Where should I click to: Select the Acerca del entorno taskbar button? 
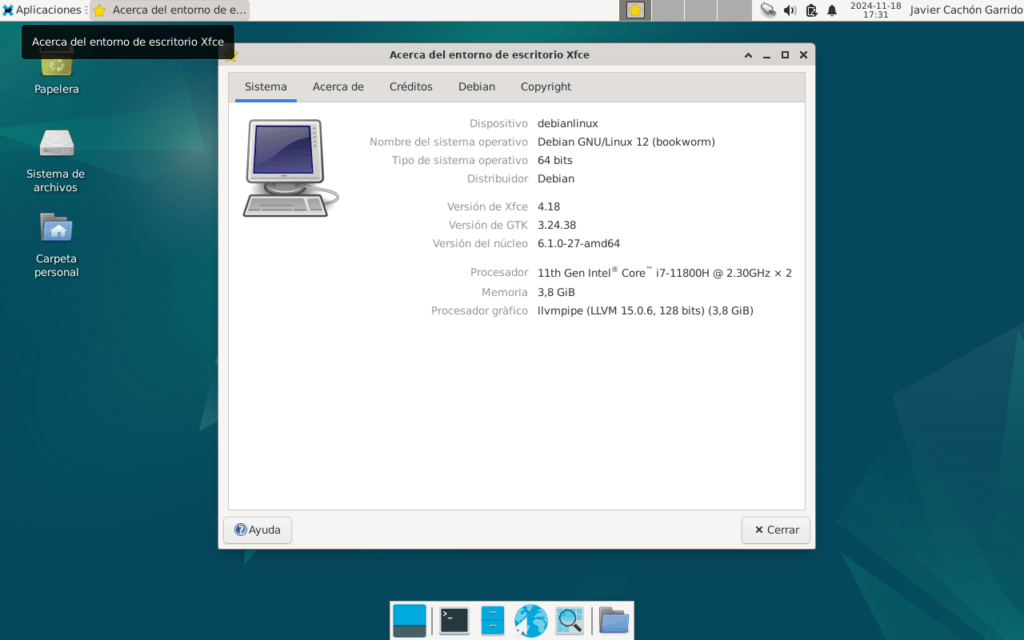coord(170,10)
